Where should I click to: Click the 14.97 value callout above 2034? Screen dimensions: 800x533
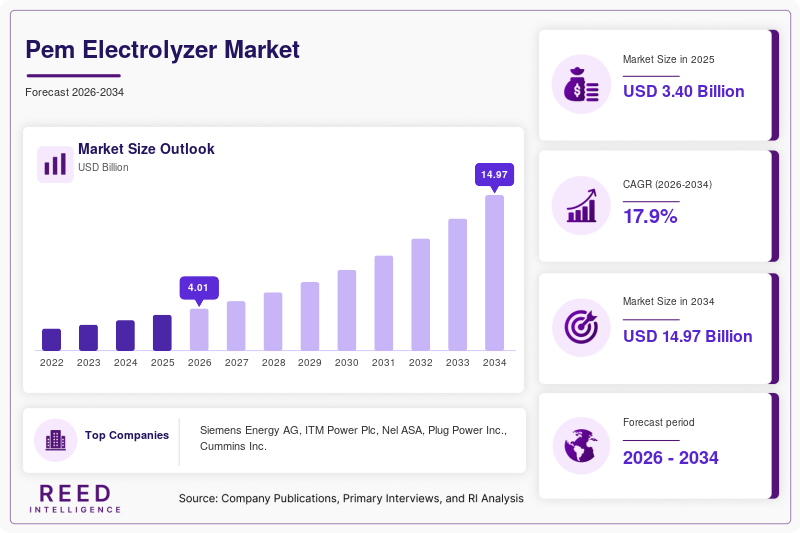click(494, 175)
